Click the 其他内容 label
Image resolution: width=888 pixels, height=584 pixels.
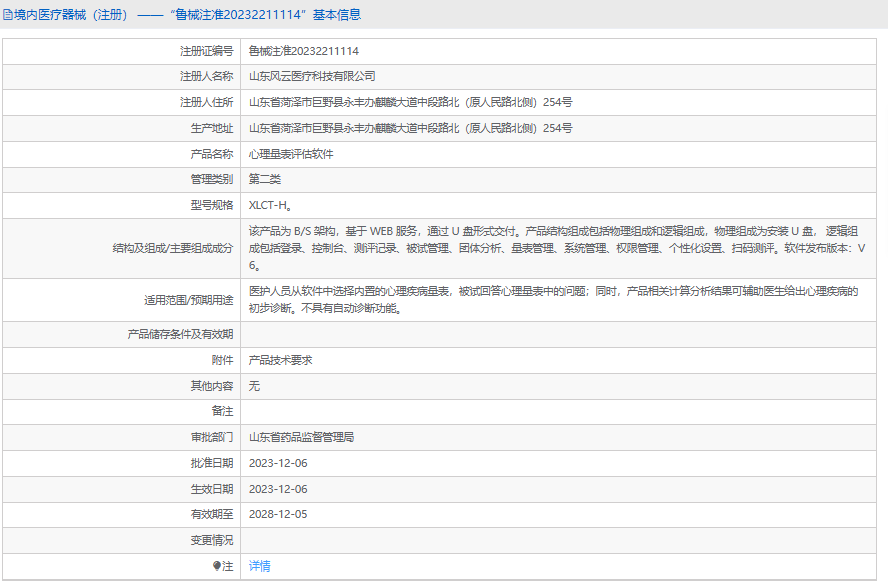pos(212,386)
